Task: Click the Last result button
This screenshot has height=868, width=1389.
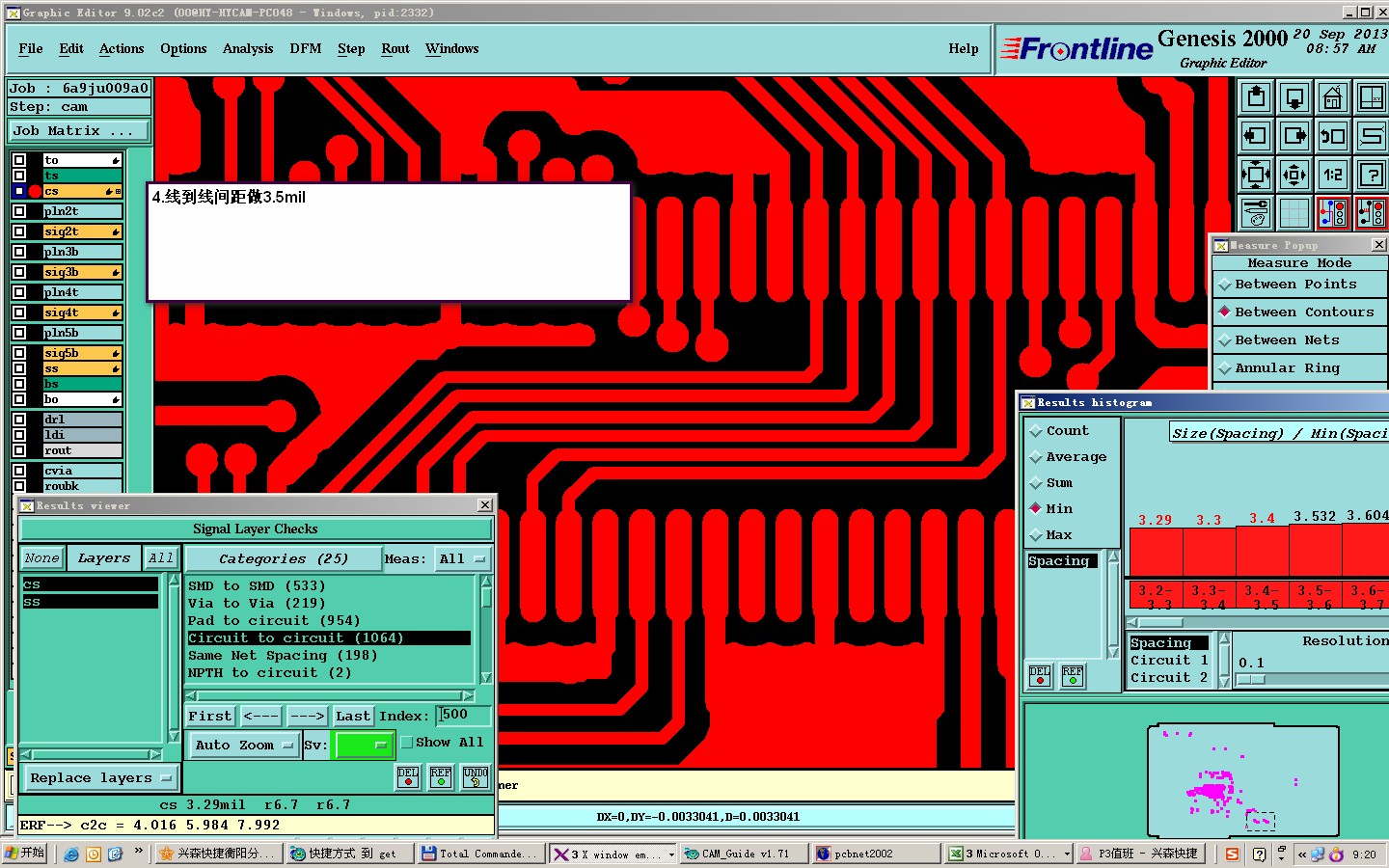Action: (353, 716)
